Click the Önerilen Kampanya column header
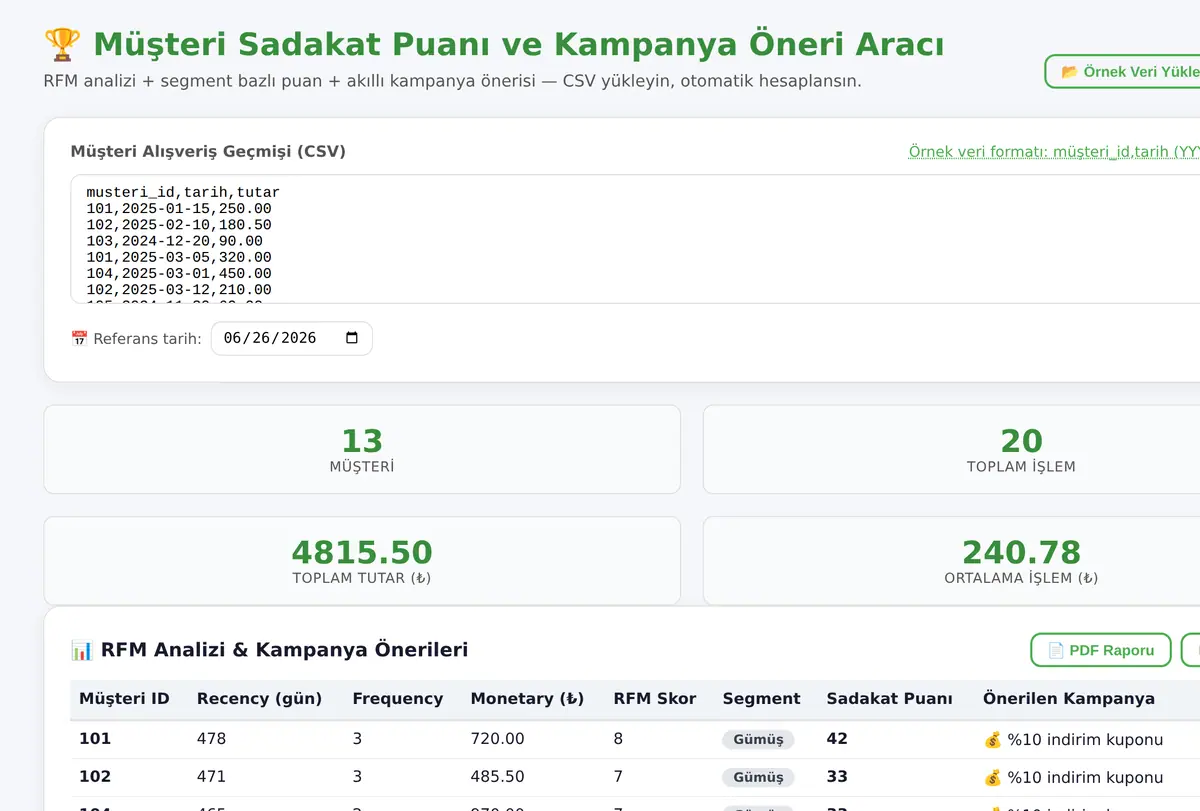Image resolution: width=1200 pixels, height=811 pixels. [x=1069, y=699]
